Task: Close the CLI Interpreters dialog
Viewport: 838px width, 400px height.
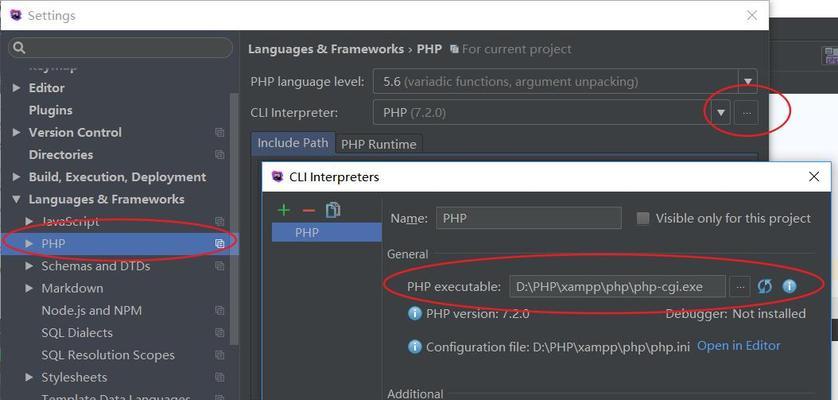Action: (x=813, y=176)
